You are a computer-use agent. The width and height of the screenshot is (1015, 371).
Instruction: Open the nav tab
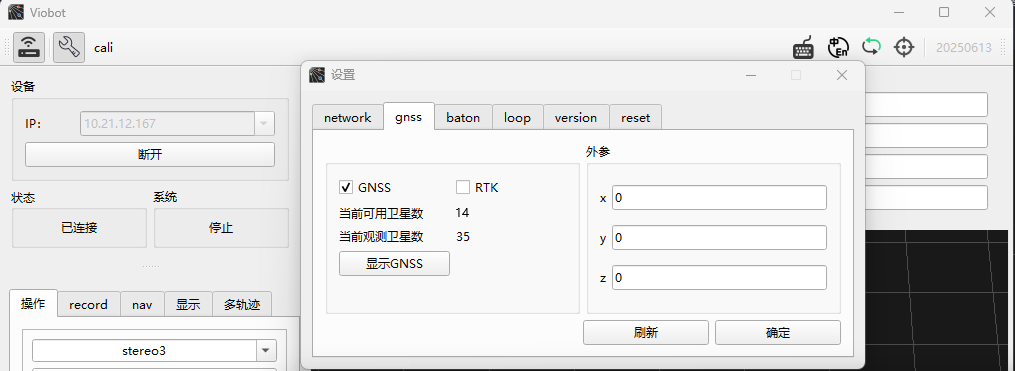(142, 304)
